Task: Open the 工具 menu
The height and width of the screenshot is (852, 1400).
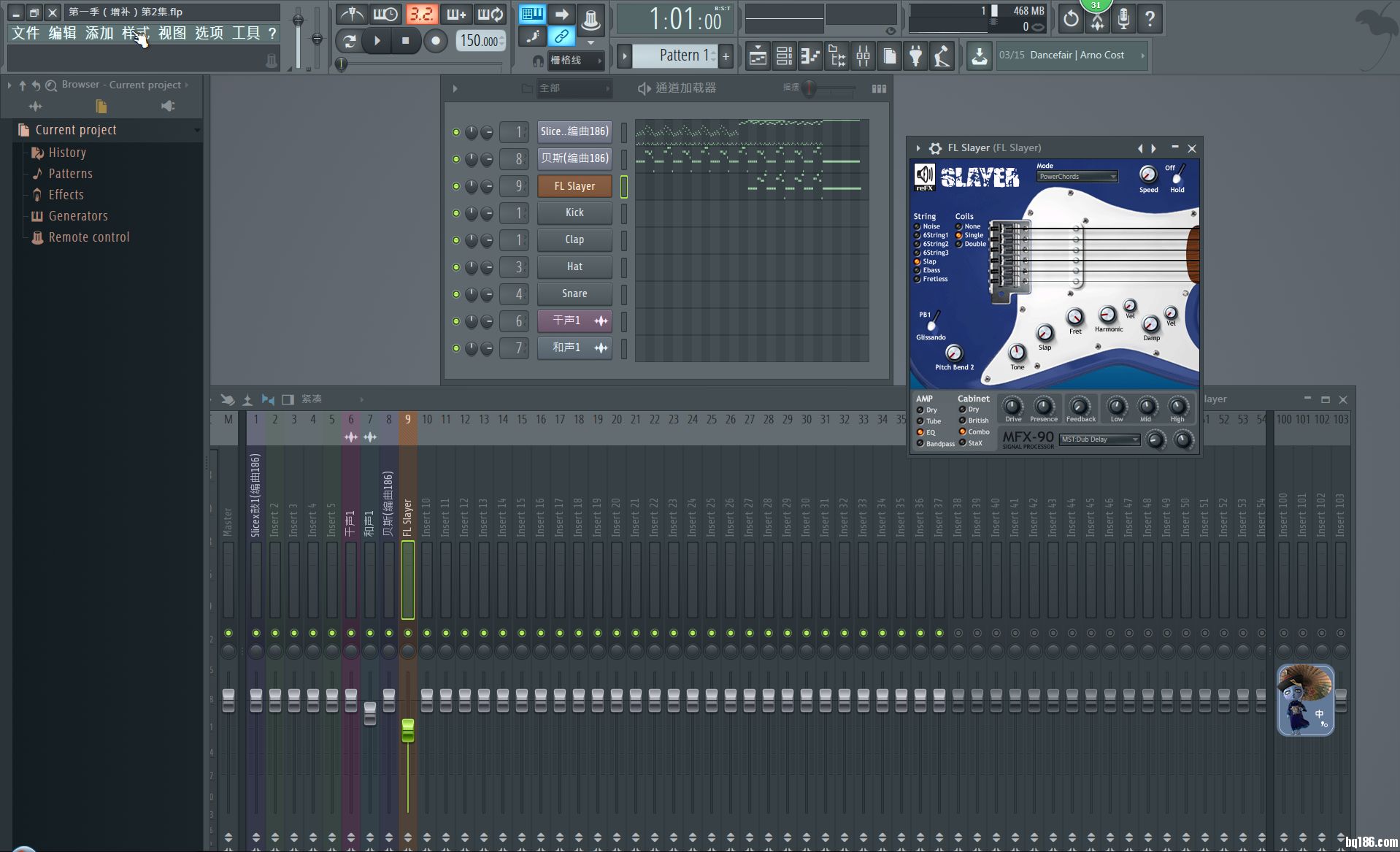Action: pos(246,33)
